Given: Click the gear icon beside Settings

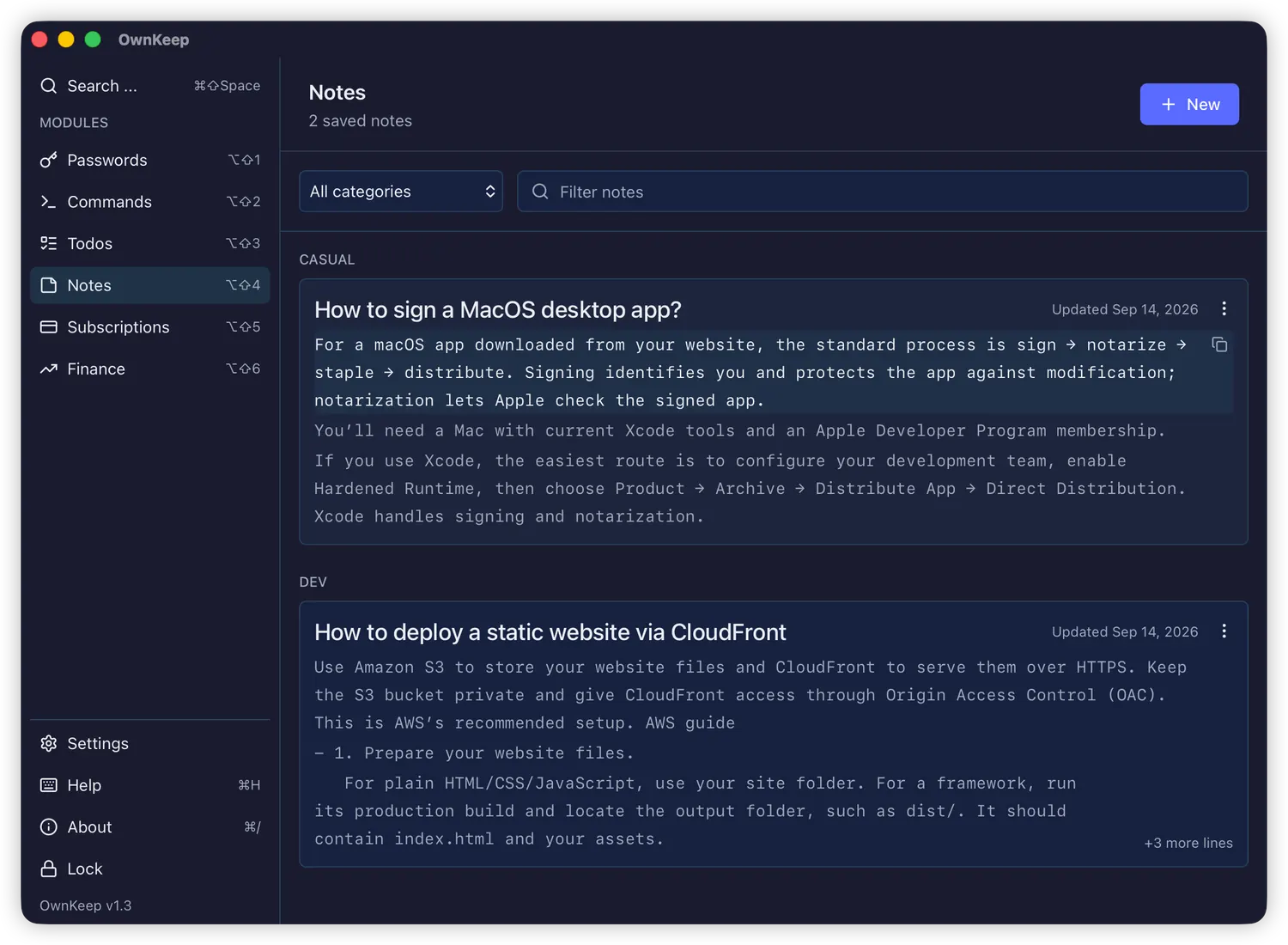Looking at the screenshot, I should click(49, 743).
